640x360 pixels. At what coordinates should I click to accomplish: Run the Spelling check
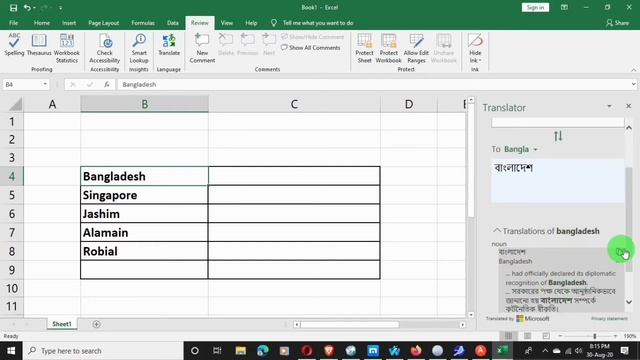14,45
